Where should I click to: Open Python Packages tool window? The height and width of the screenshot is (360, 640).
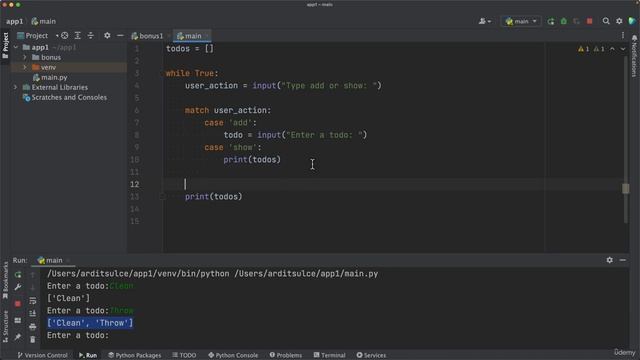(135, 355)
